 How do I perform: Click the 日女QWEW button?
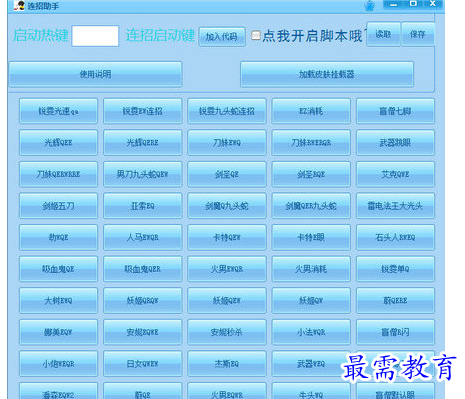tap(143, 363)
